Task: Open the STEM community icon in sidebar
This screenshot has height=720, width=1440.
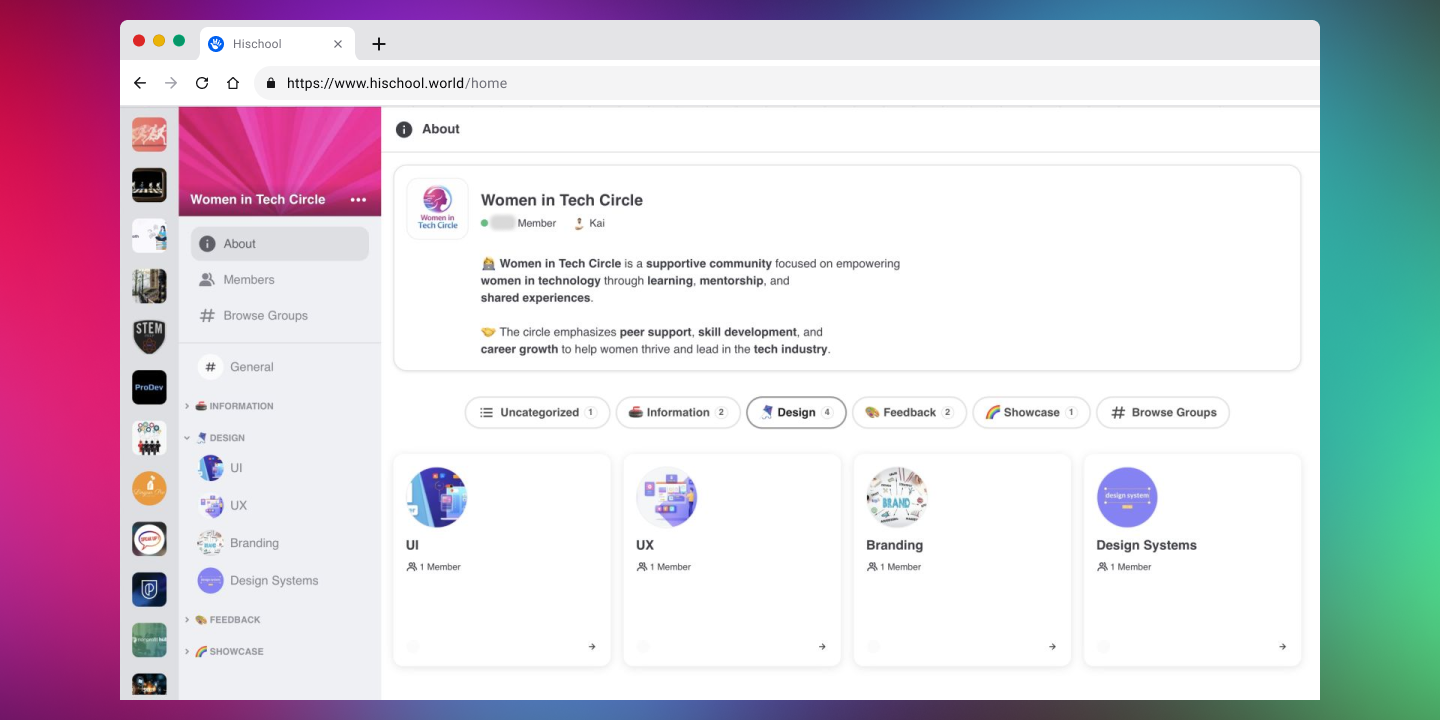Action: 149,337
